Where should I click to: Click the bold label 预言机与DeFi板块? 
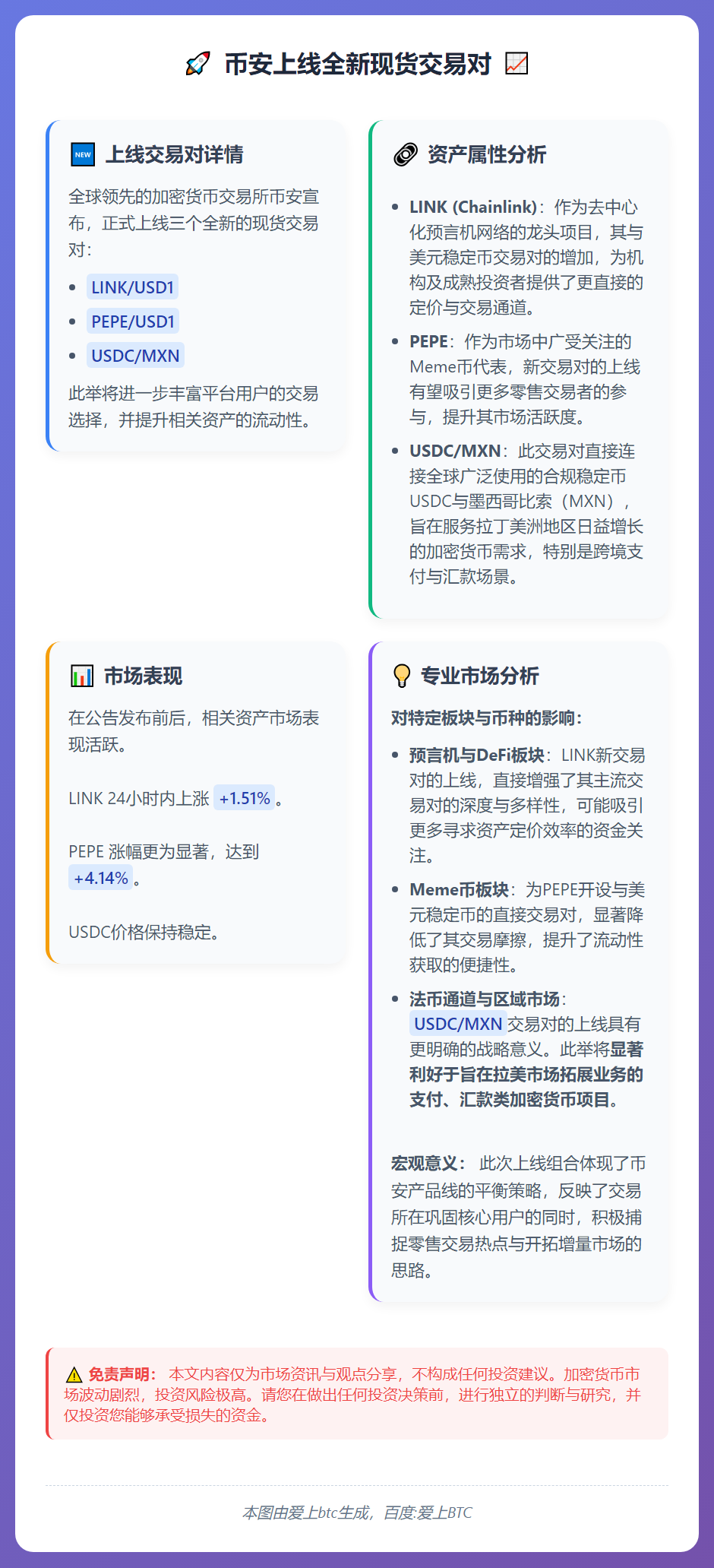pyautogui.click(x=477, y=755)
